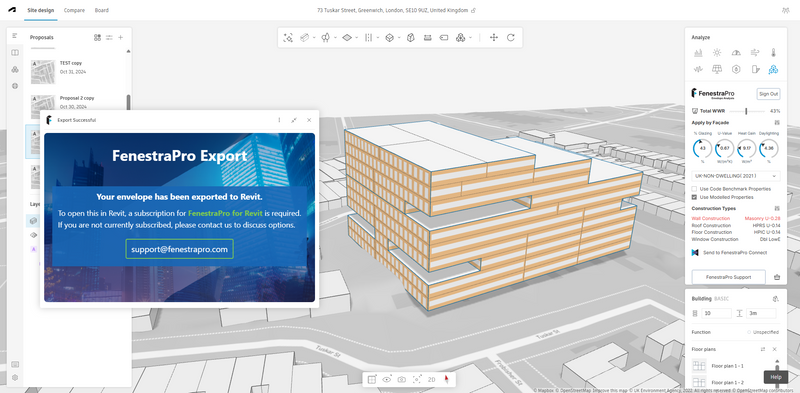The width and height of the screenshot is (800, 393).
Task: Open Export Successful dialog options menu
Action: tap(279, 120)
